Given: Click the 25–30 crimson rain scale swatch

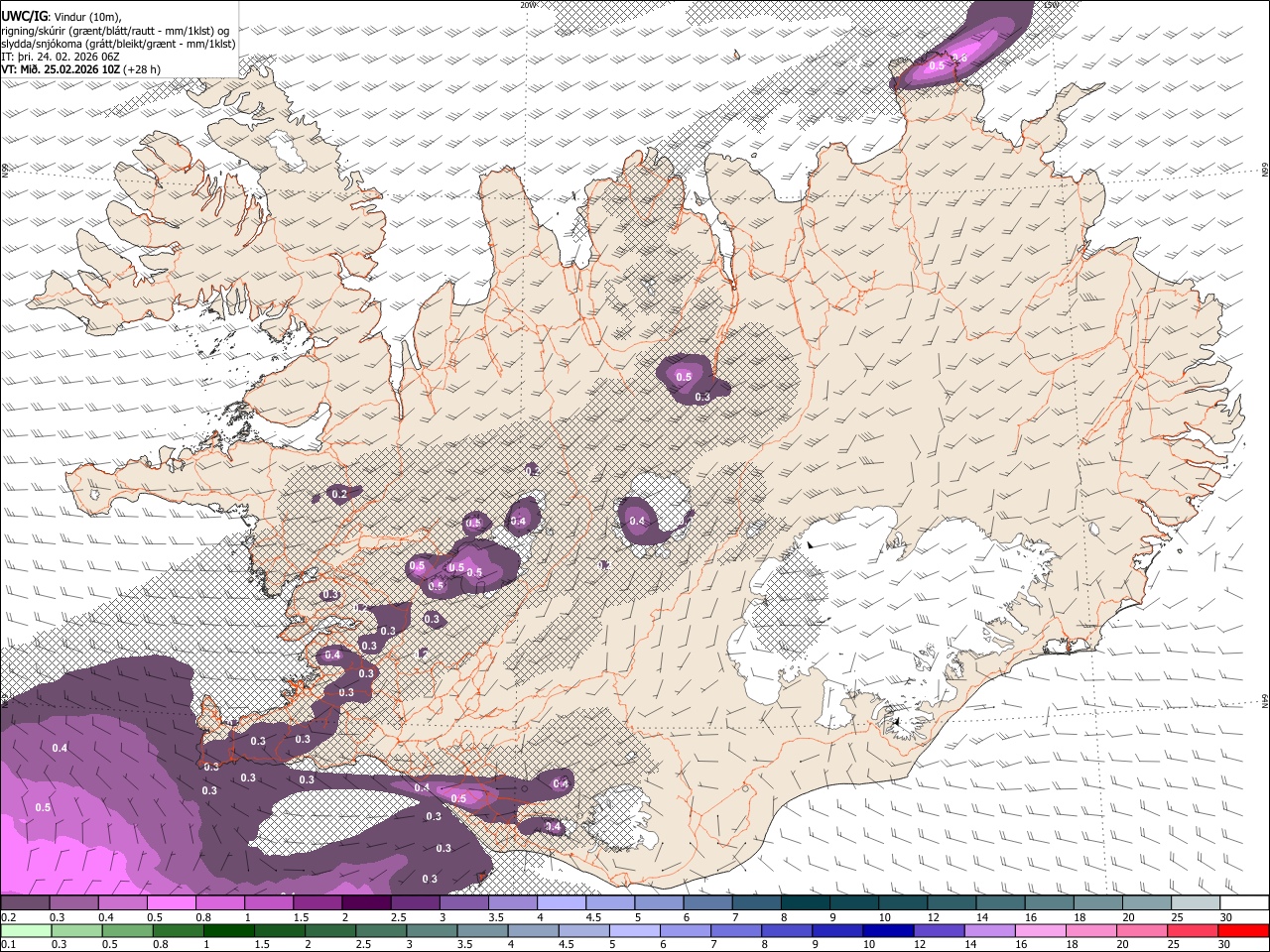Looking at the screenshot, I should pos(1194,931).
